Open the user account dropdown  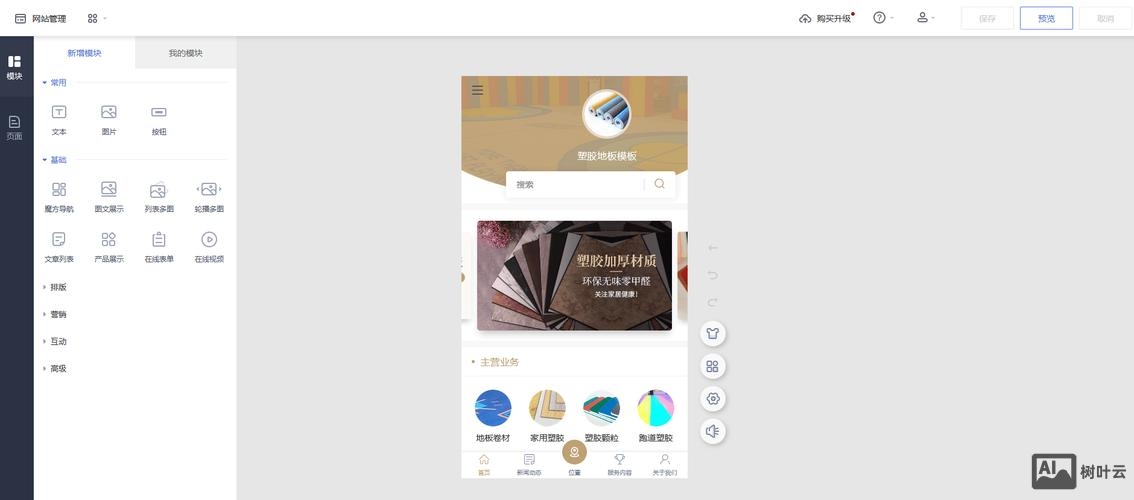click(x=926, y=17)
